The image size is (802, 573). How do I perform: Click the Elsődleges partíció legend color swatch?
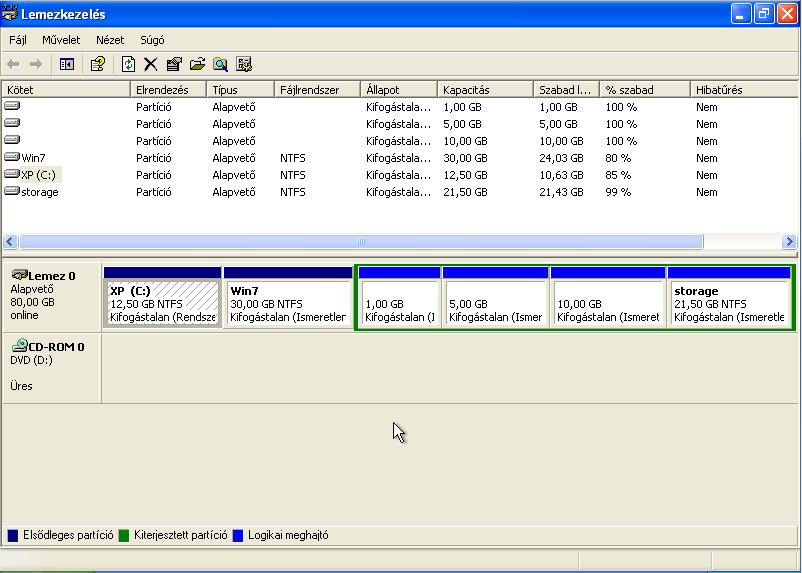(13, 536)
